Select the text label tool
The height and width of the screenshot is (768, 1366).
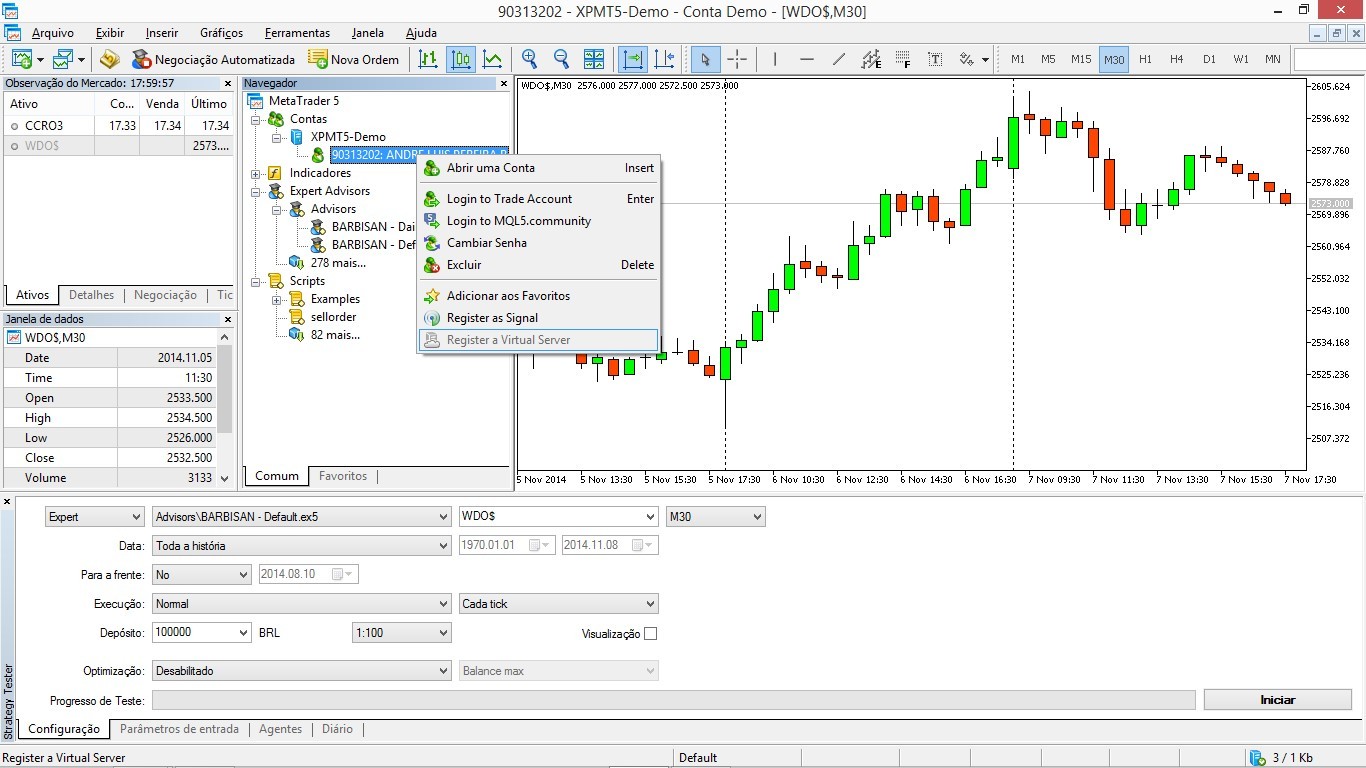(935, 59)
